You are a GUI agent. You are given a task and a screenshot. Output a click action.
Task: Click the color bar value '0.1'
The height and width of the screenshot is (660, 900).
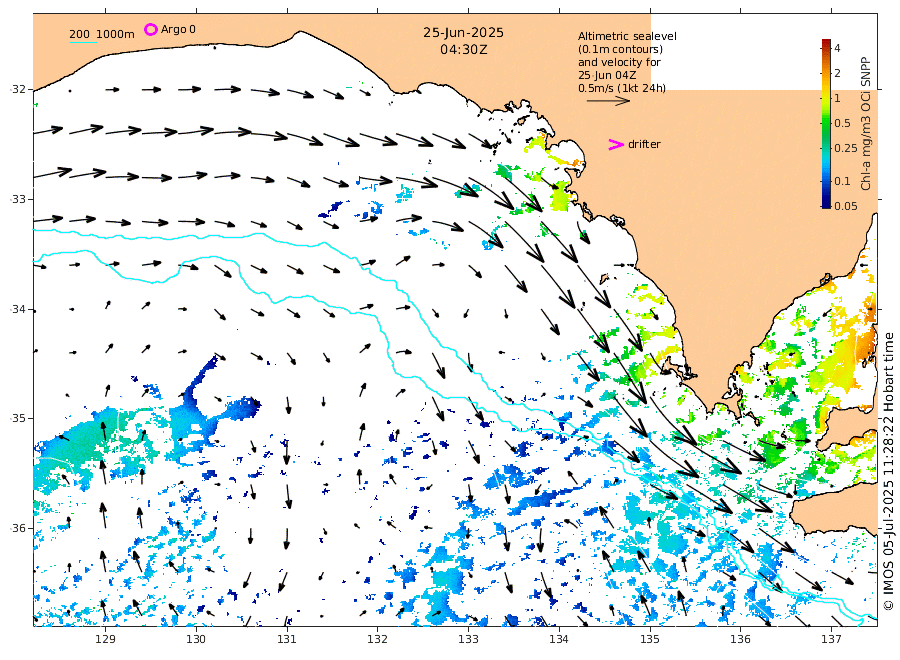point(842,181)
